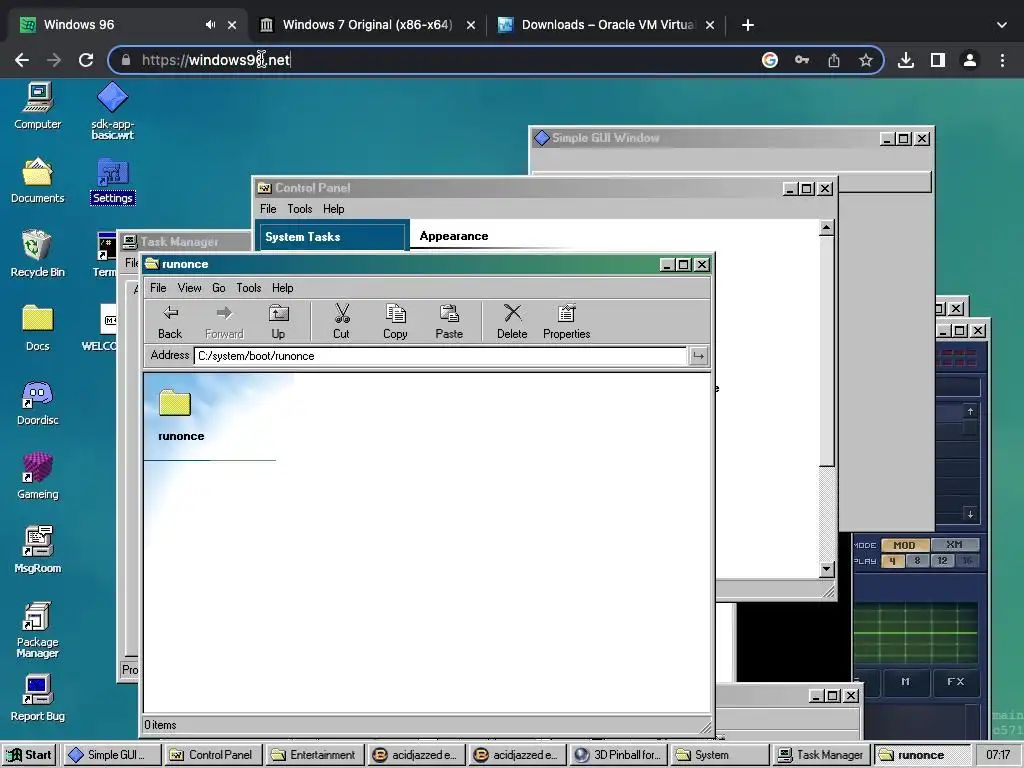Set tracker play channels to 4

point(892,561)
